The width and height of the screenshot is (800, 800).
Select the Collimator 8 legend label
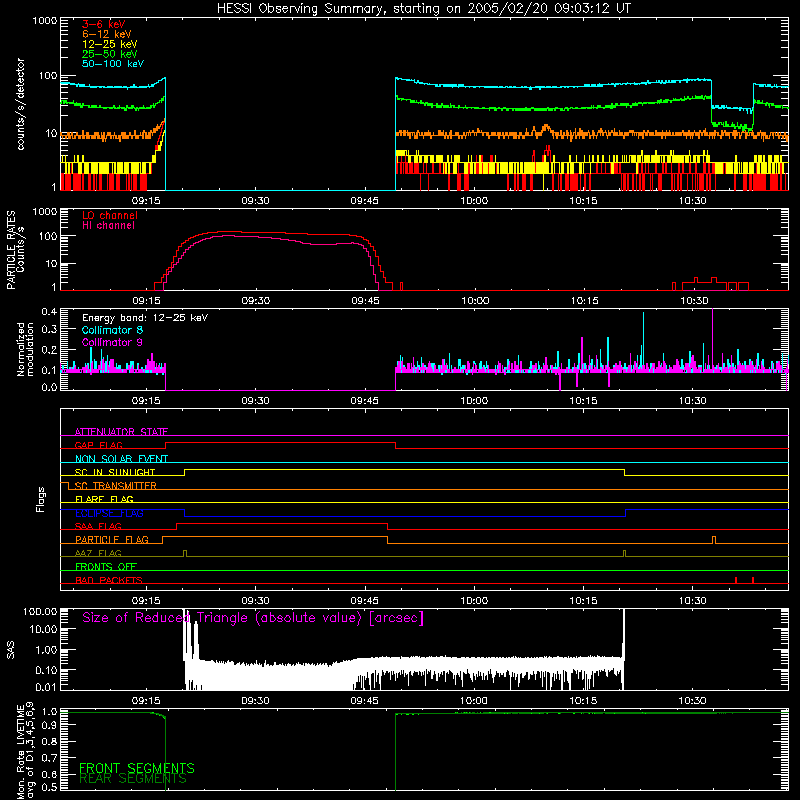point(112,330)
